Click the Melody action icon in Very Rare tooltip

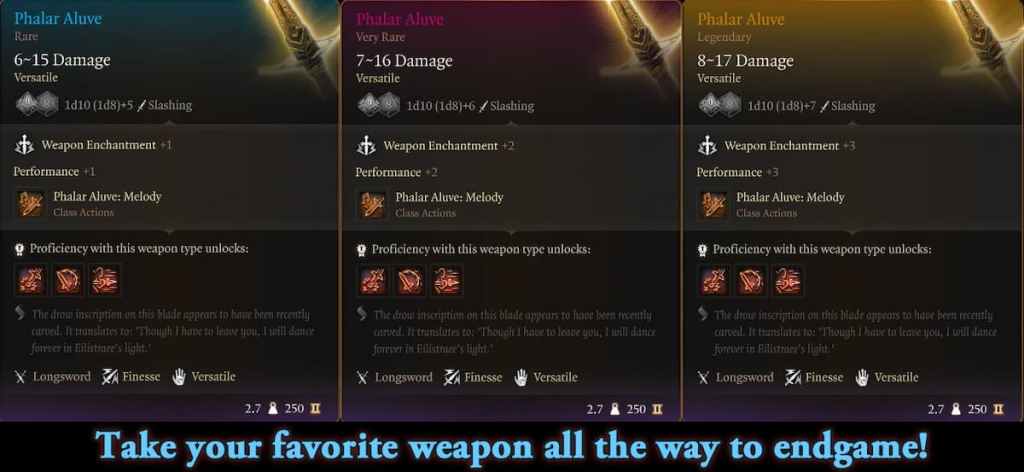373,204
